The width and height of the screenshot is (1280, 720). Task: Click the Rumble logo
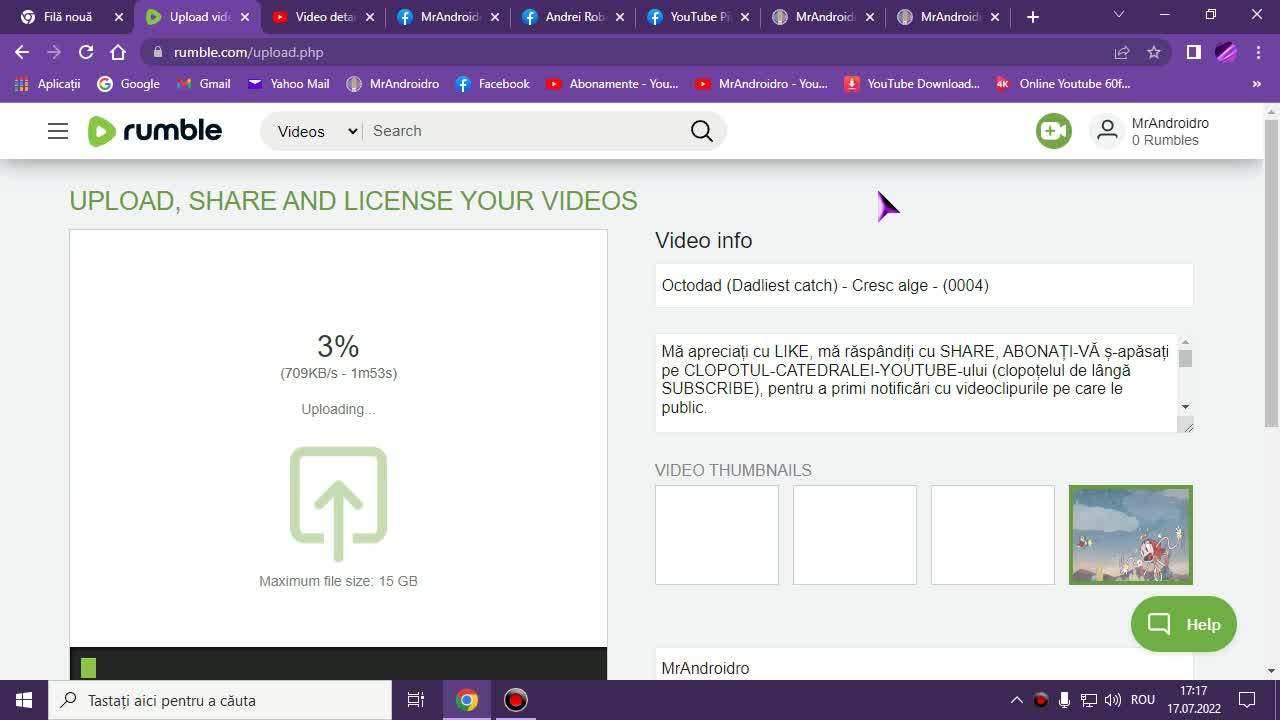click(x=155, y=131)
